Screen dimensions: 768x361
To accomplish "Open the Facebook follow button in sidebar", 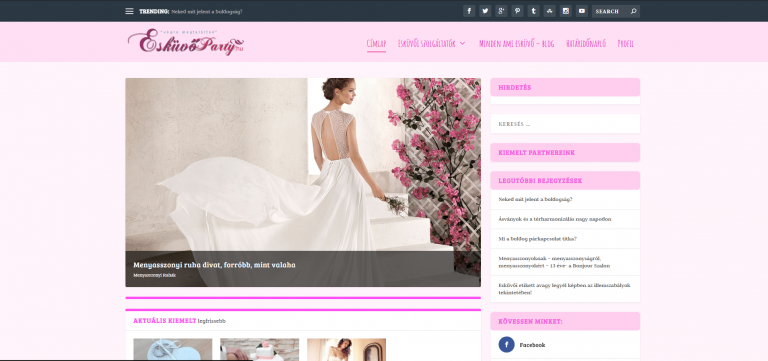I will tap(522, 345).
